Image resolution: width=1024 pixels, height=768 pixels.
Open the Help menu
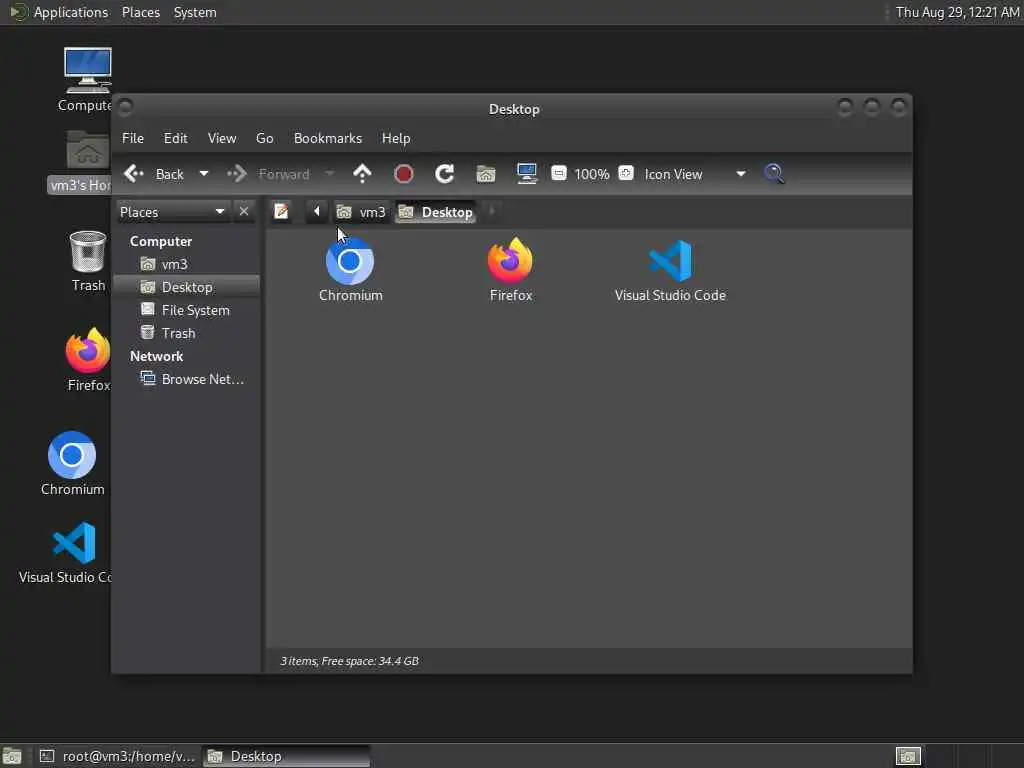click(396, 138)
